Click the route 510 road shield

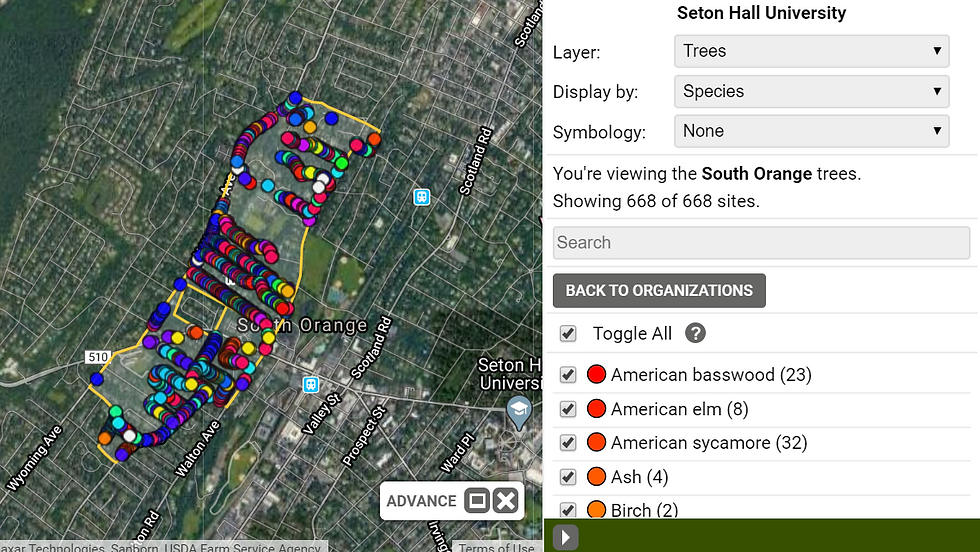coord(98,357)
